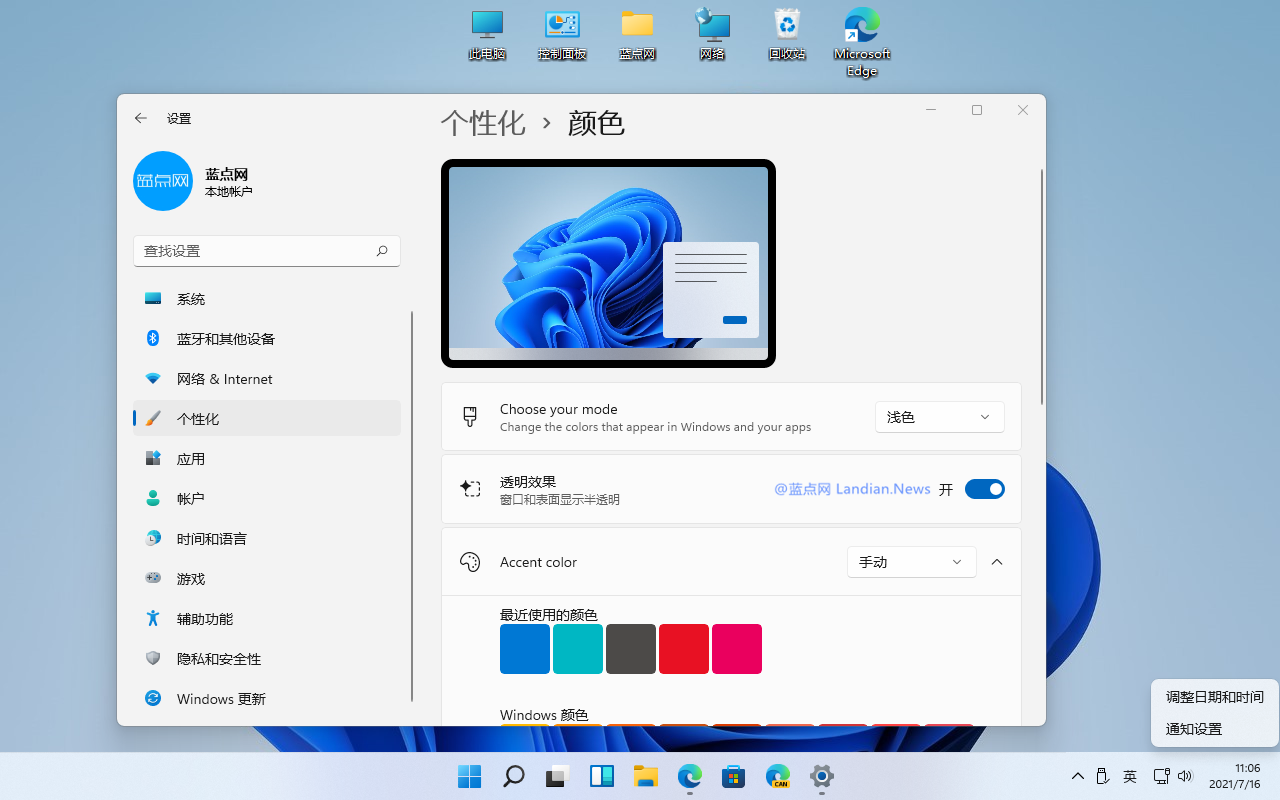Show hidden tray icons chevron
Image resolution: width=1280 pixels, height=800 pixels.
coord(1078,776)
